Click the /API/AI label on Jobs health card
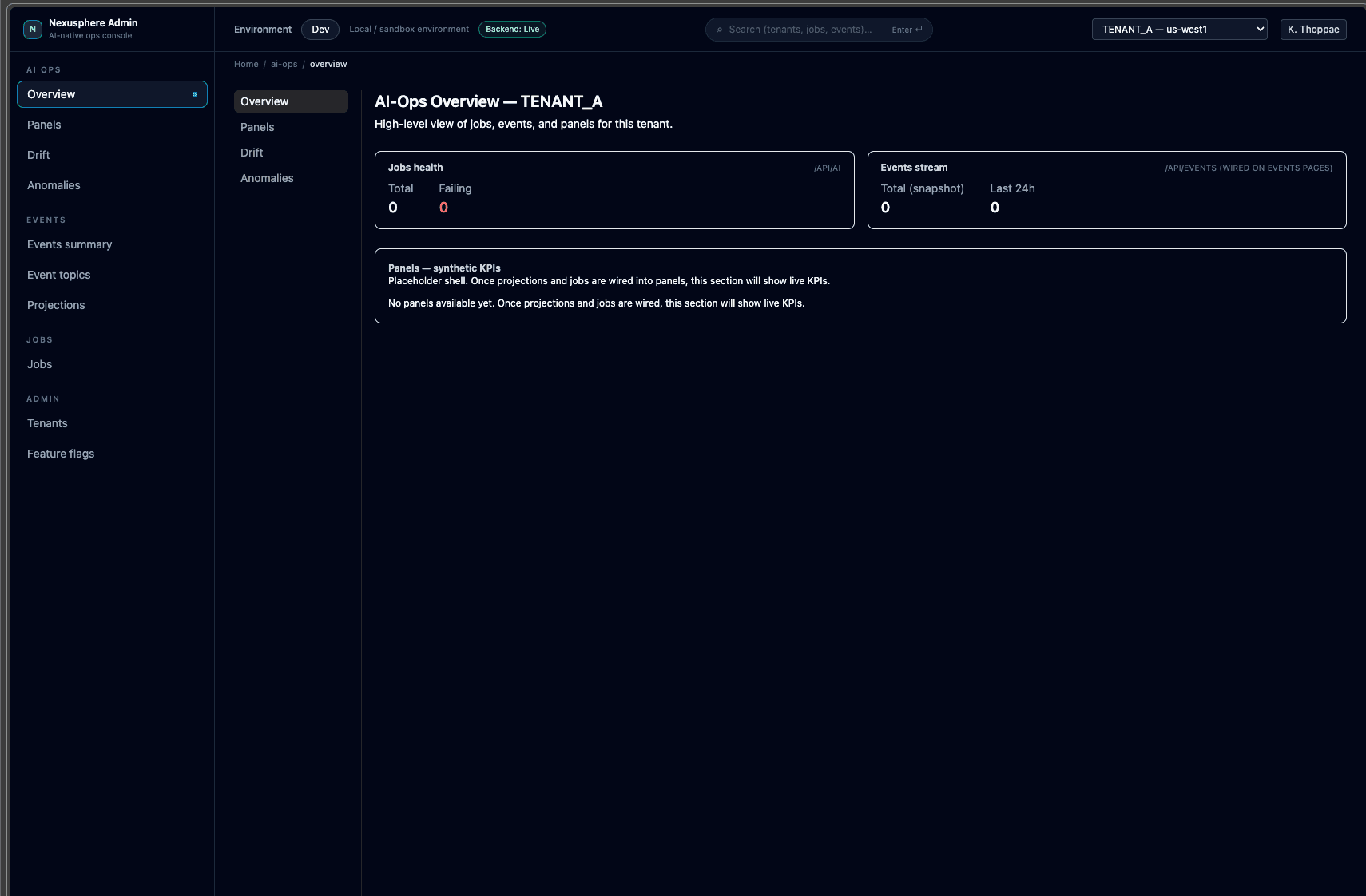 827,168
